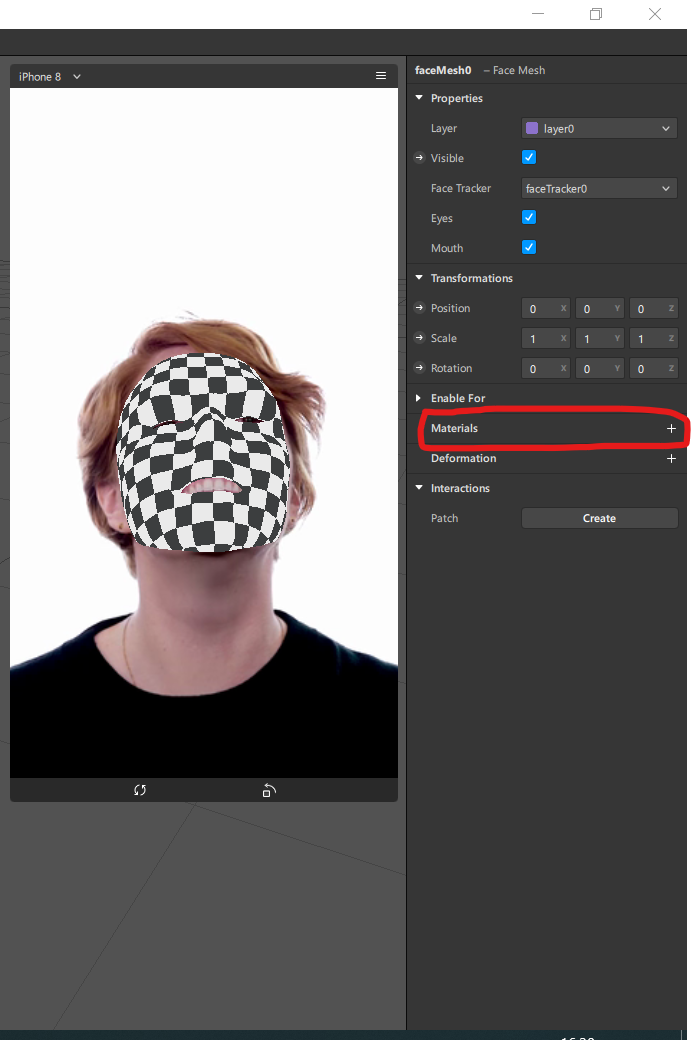Image resolution: width=691 pixels, height=1040 pixels.
Task: Minimize the application window
Action: click(x=538, y=14)
